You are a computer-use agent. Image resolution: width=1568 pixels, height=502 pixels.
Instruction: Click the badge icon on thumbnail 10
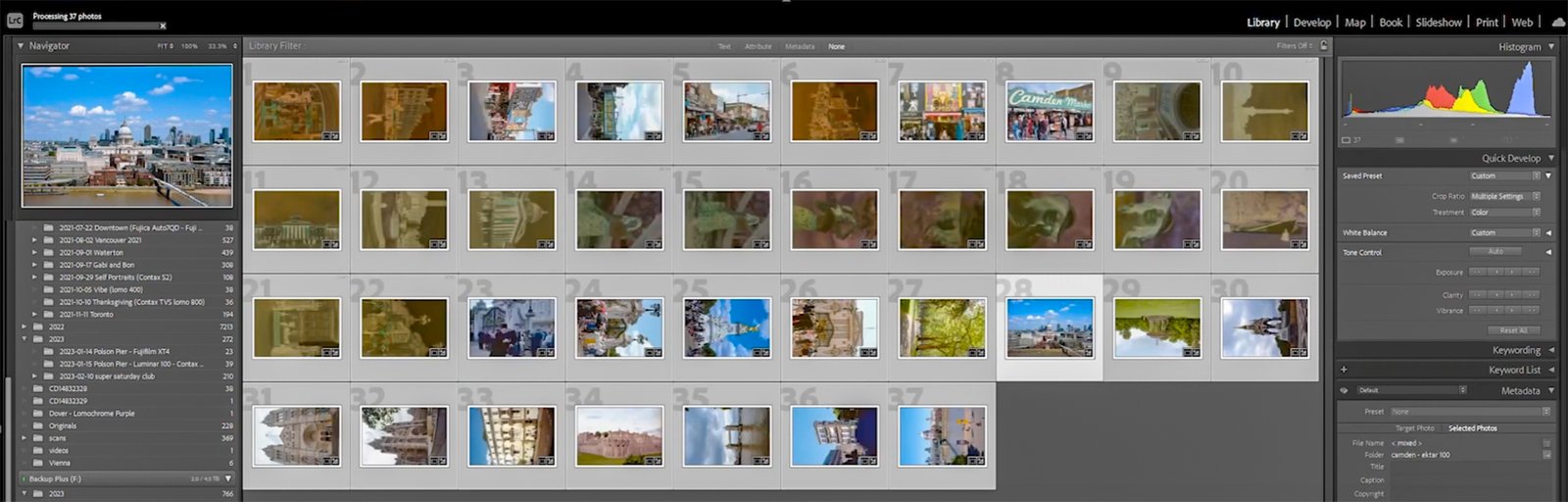(x=1298, y=135)
